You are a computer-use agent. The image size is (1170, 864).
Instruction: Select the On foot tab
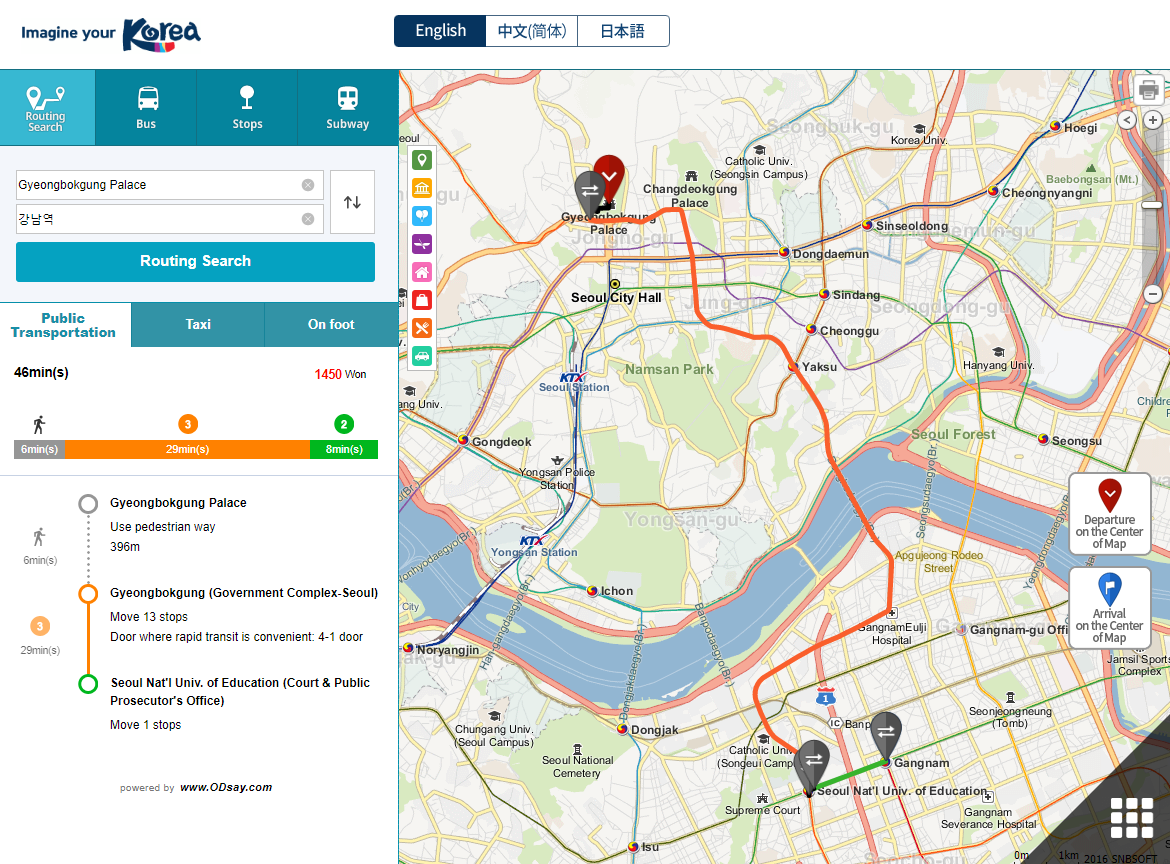[331, 325]
